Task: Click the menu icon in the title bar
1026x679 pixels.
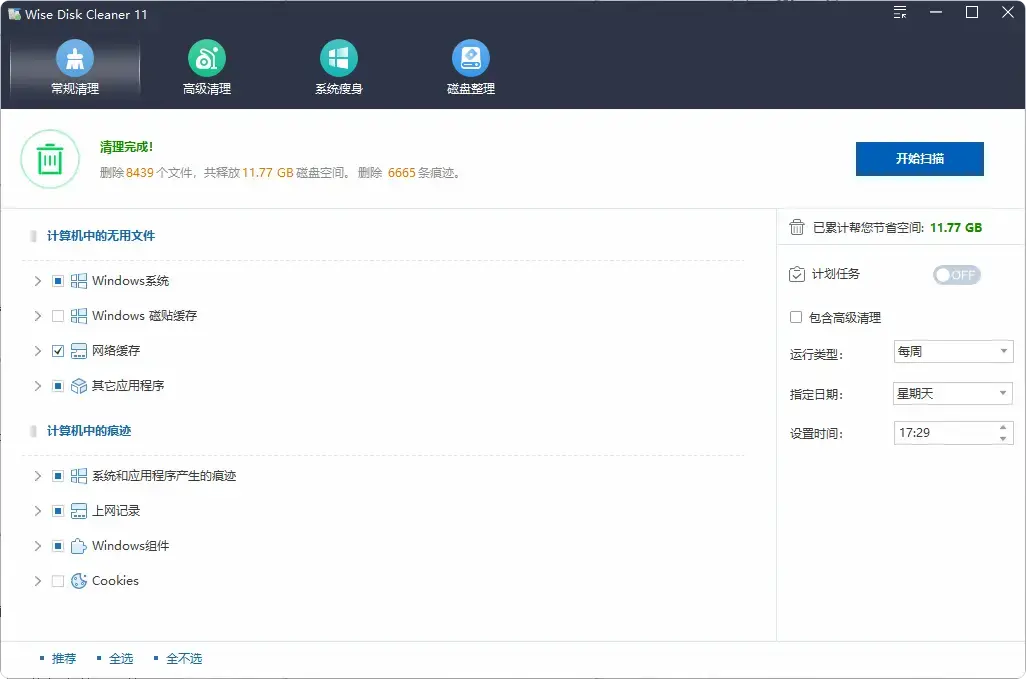Action: 899,13
